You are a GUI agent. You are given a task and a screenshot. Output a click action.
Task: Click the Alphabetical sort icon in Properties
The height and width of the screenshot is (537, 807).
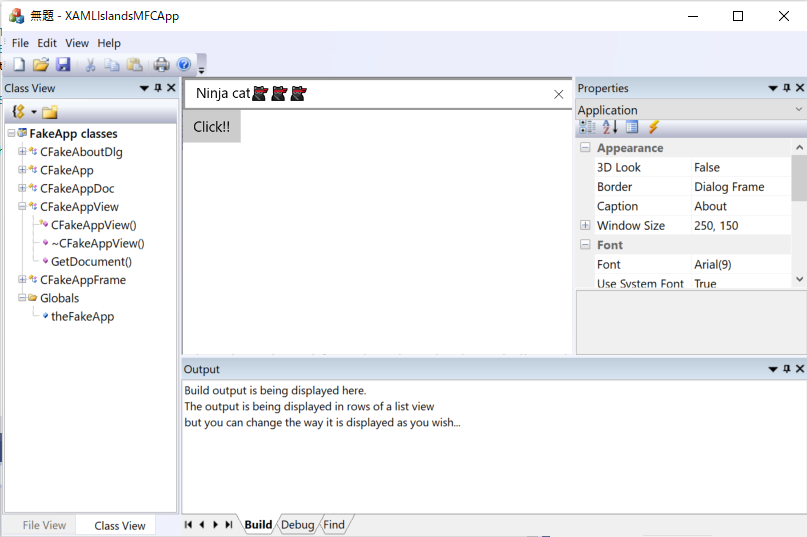click(610, 127)
